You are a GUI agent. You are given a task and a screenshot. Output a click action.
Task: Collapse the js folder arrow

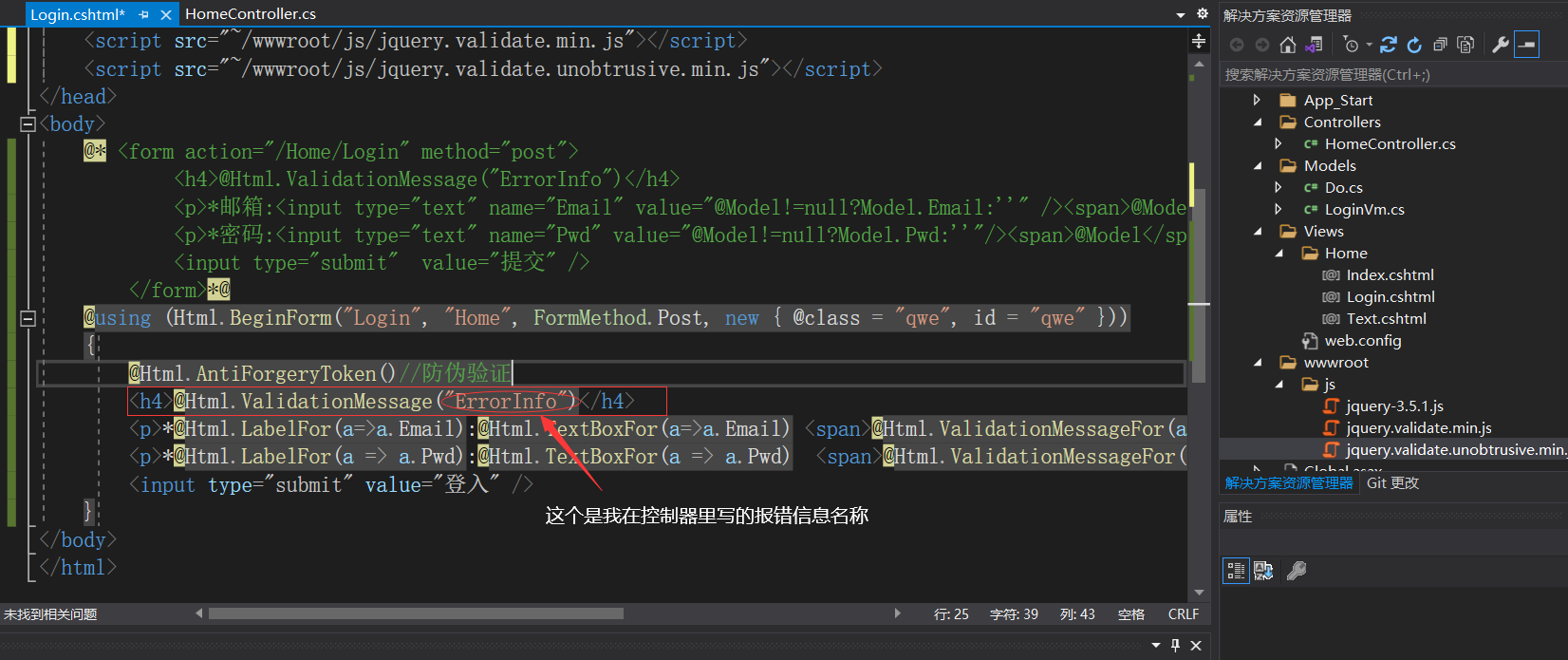coord(1279,384)
